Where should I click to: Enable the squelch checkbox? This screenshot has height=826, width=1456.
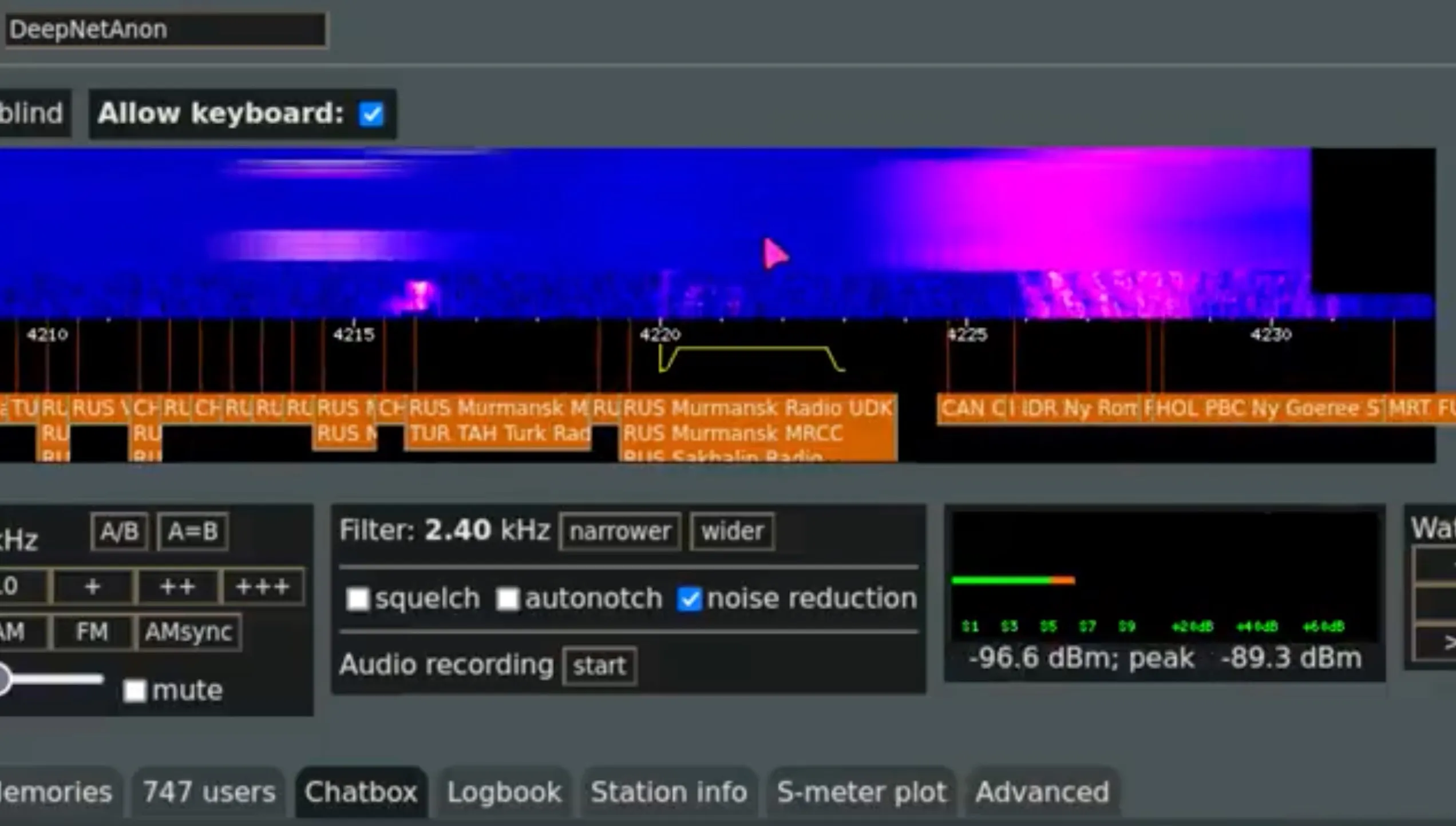358,599
